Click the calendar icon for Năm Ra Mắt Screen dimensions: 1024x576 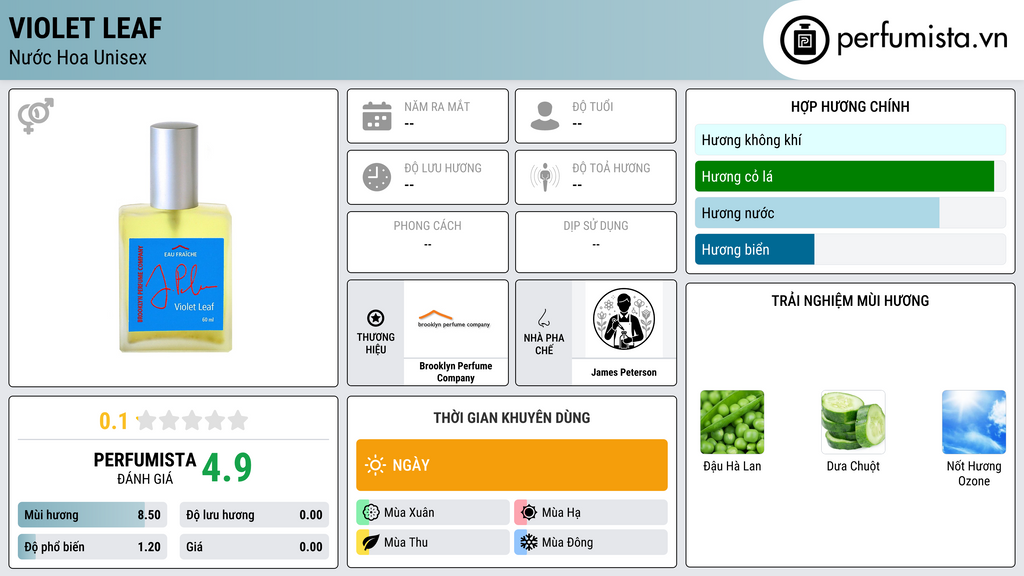click(x=377, y=116)
